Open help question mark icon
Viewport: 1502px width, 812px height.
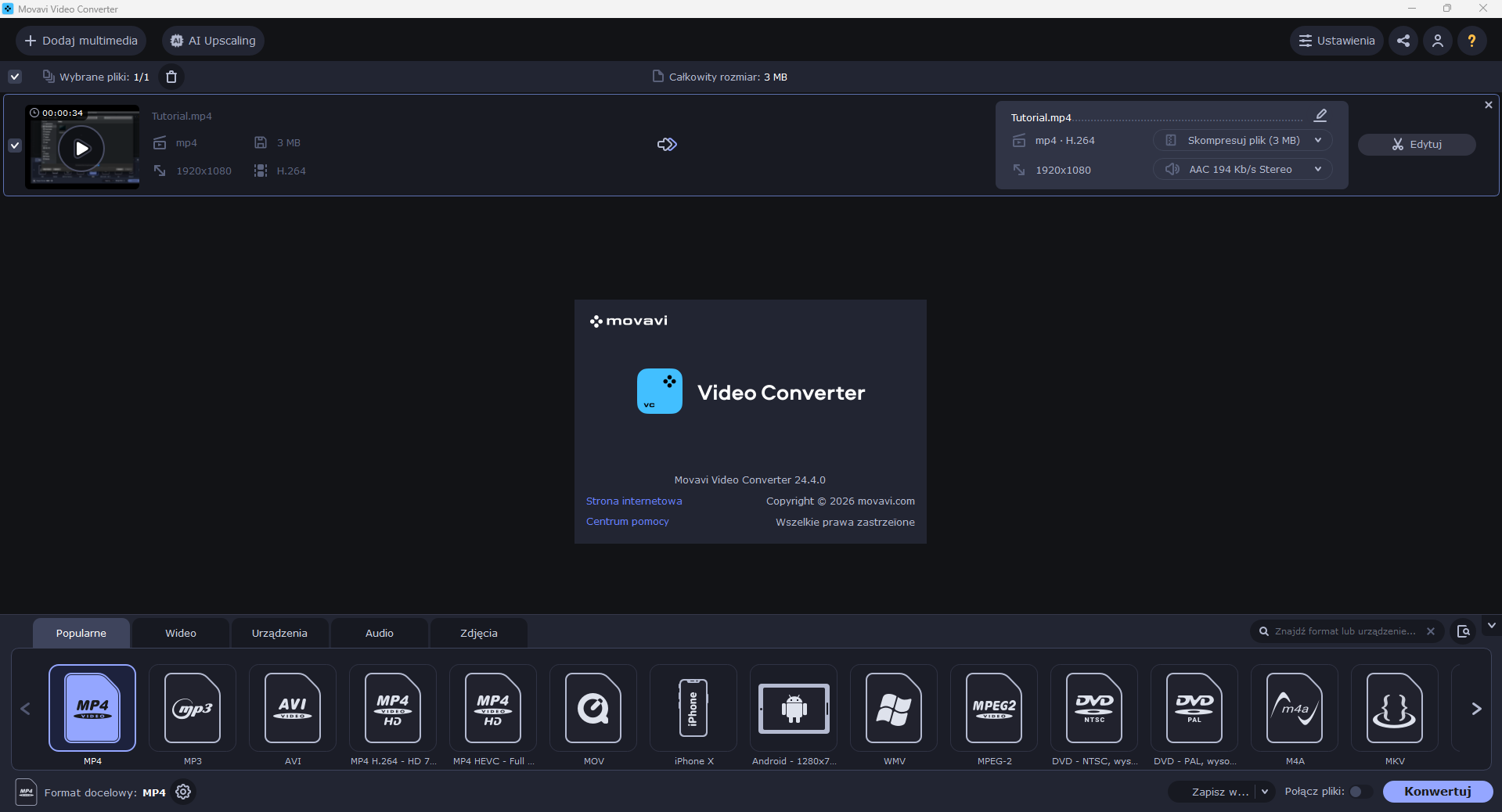pos(1471,41)
